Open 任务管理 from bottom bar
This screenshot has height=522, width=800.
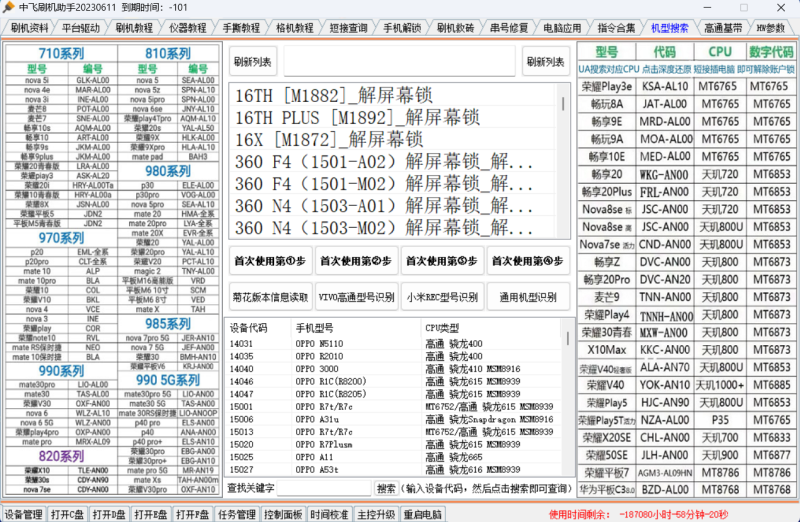pos(237,514)
